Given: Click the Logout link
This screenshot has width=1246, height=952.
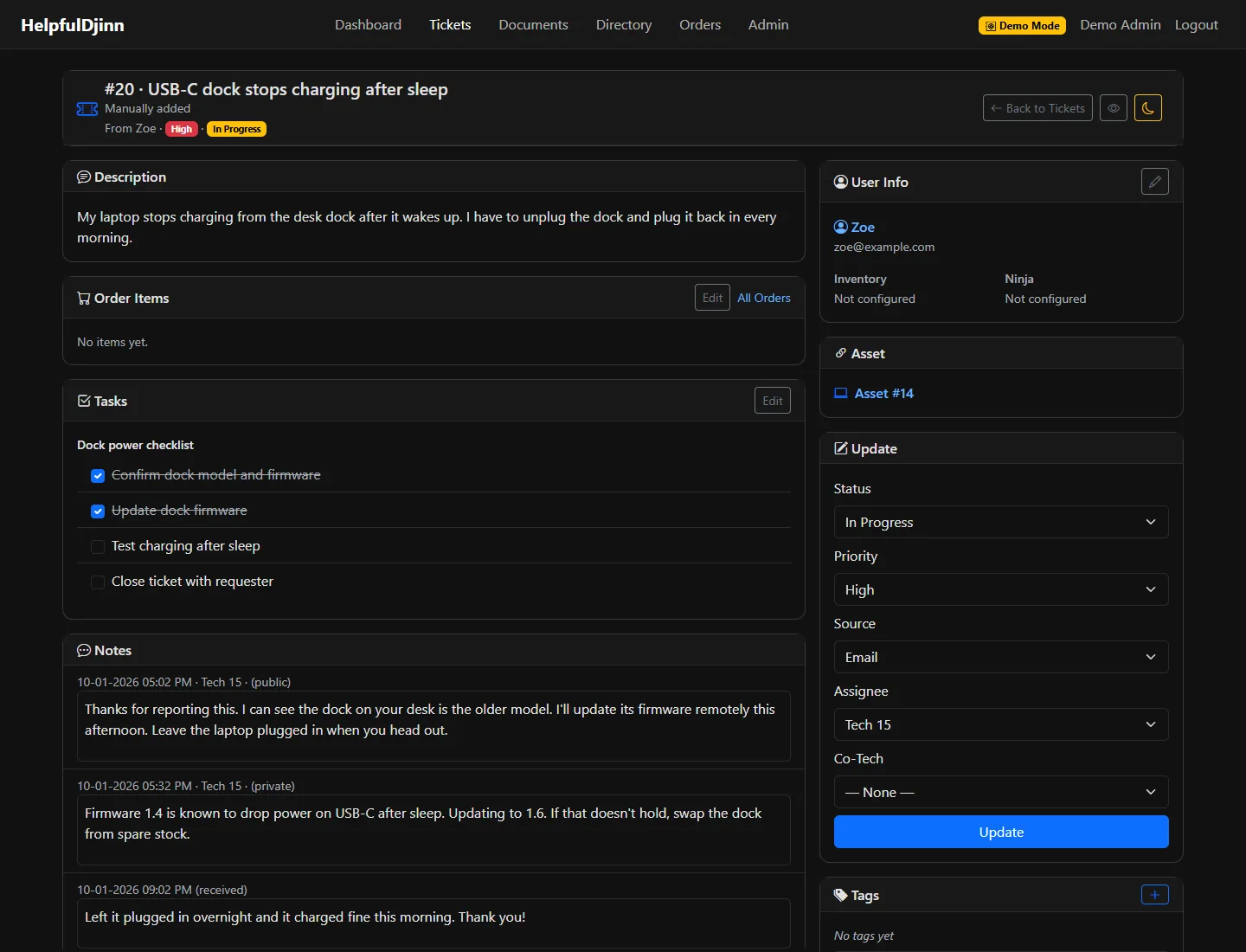Looking at the screenshot, I should [x=1196, y=25].
